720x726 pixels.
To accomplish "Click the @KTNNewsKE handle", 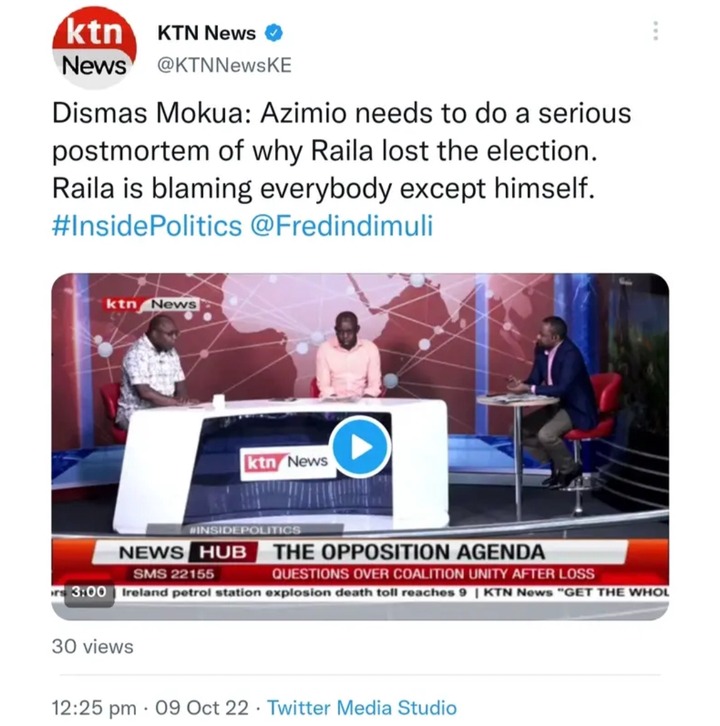I will pyautogui.click(x=225, y=65).
